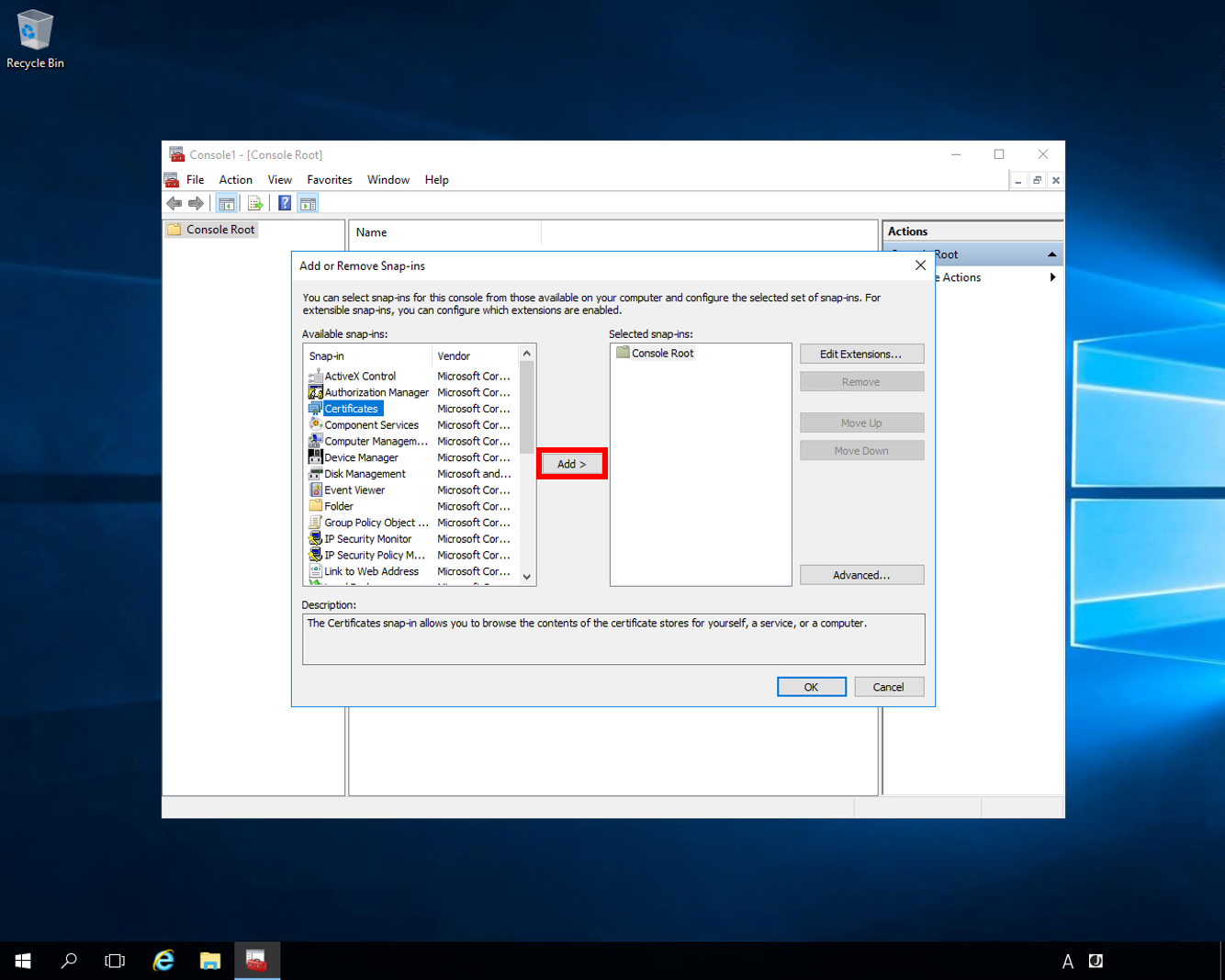Launch Internet Explorer from the taskbar
The width and height of the screenshot is (1225, 980).
coord(163,961)
